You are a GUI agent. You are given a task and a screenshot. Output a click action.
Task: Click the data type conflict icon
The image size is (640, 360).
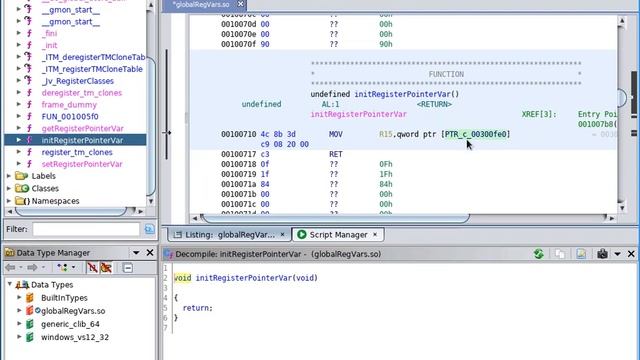tap(62, 268)
